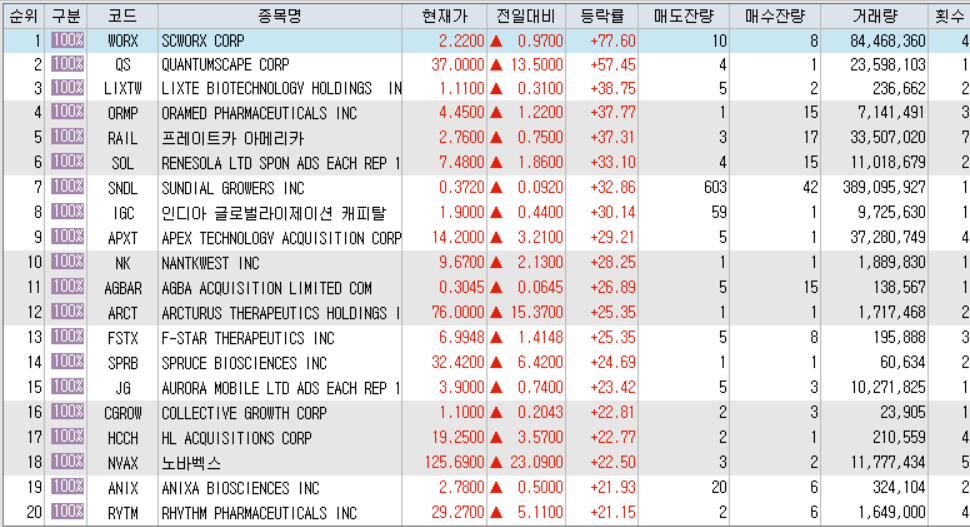The image size is (970, 527).
Task: Click the red up-arrow in the NVAX row
Action: [496, 463]
